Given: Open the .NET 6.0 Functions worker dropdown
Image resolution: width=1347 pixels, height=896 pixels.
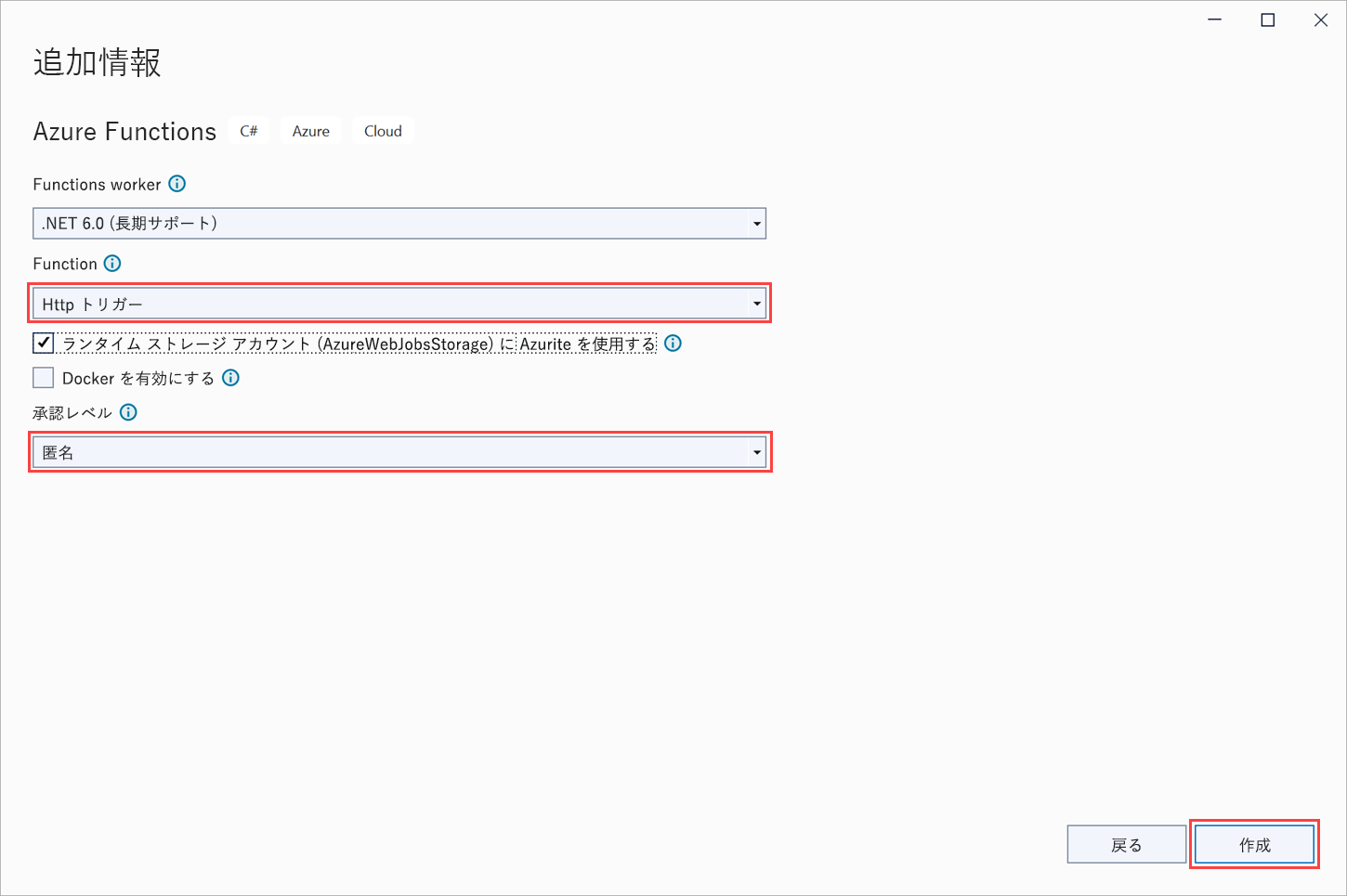Looking at the screenshot, I should [399, 224].
